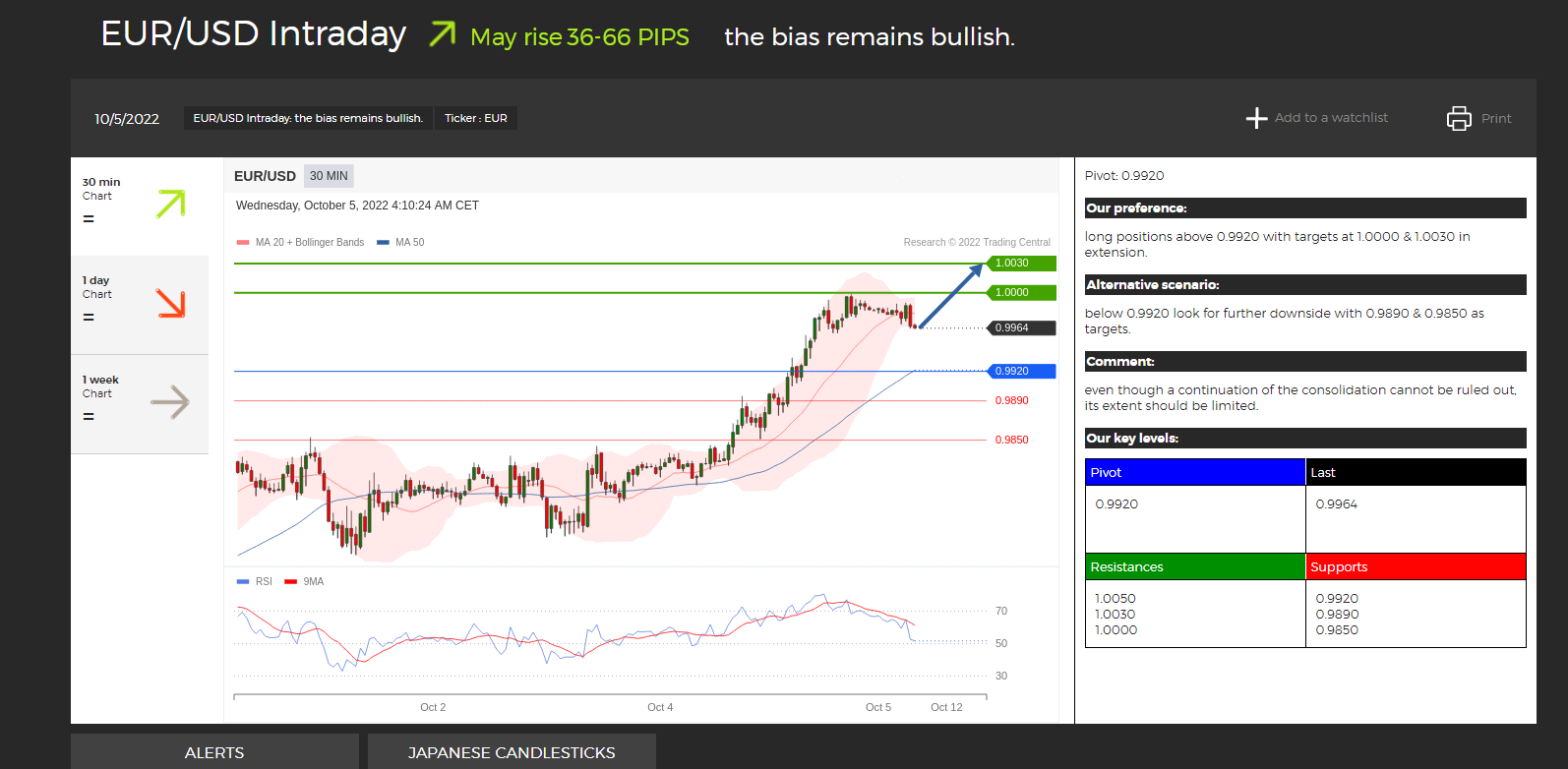
Task: Click the 0.9850 support level label
Action: tap(1011, 441)
